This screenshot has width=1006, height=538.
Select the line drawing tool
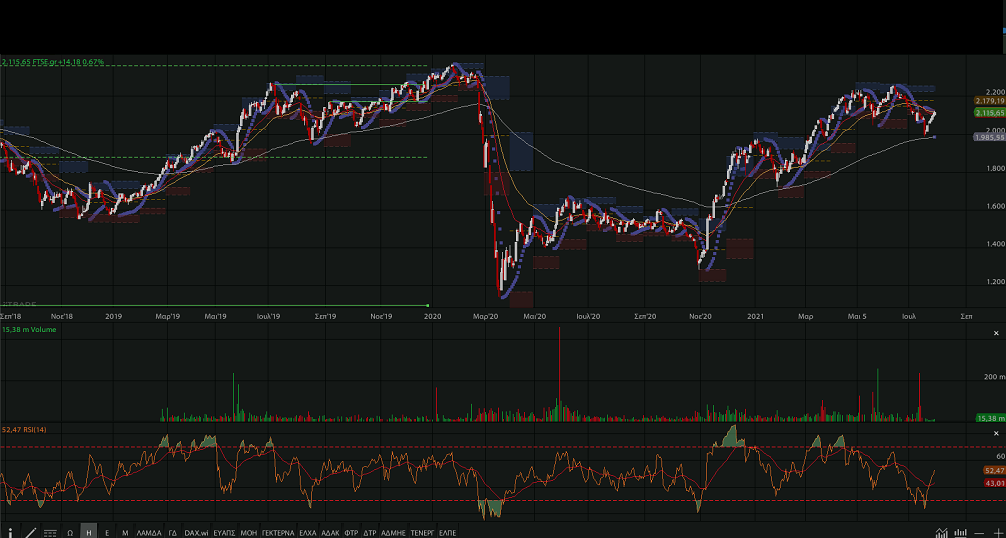pos(30,532)
